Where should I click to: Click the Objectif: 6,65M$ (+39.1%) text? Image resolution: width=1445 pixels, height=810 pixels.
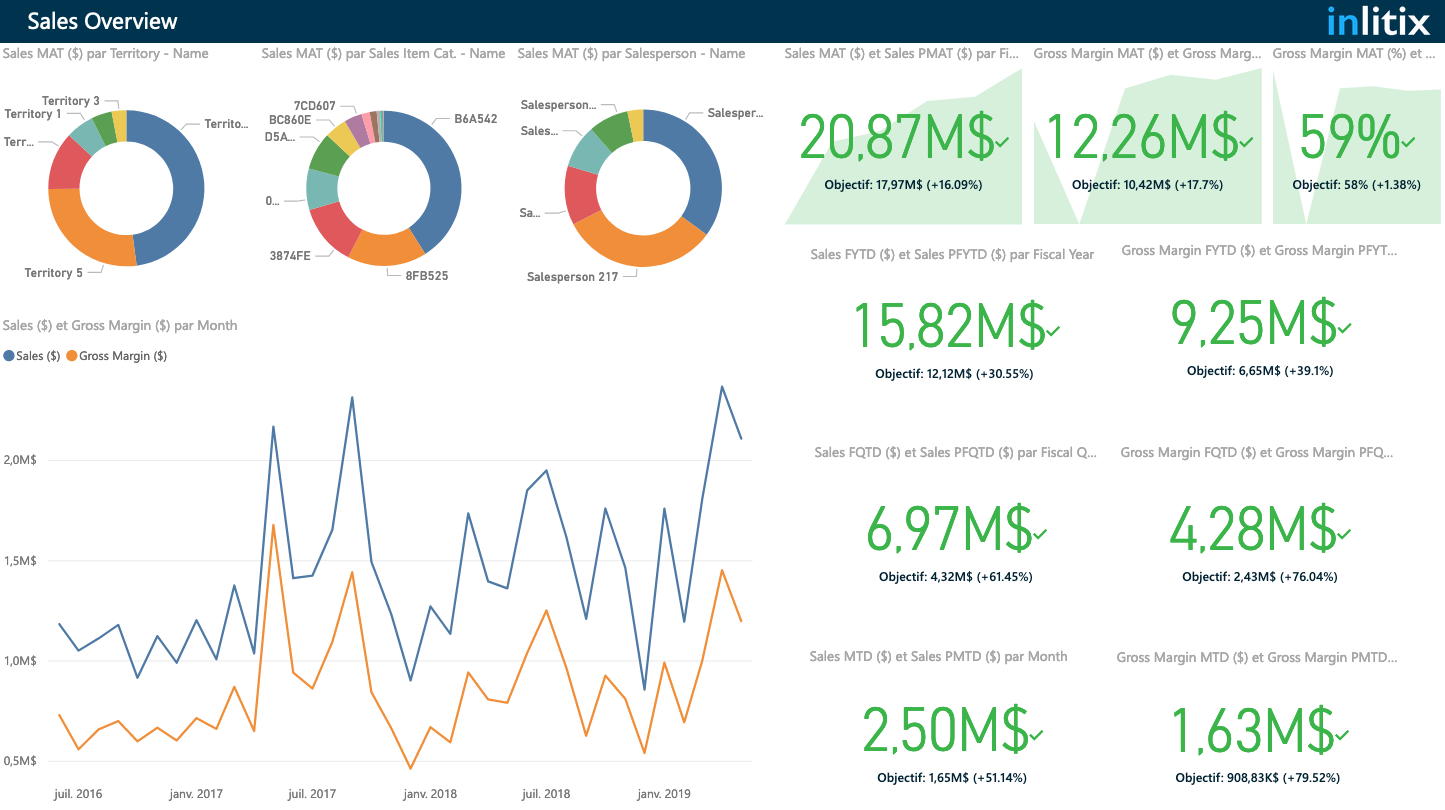tap(1260, 371)
